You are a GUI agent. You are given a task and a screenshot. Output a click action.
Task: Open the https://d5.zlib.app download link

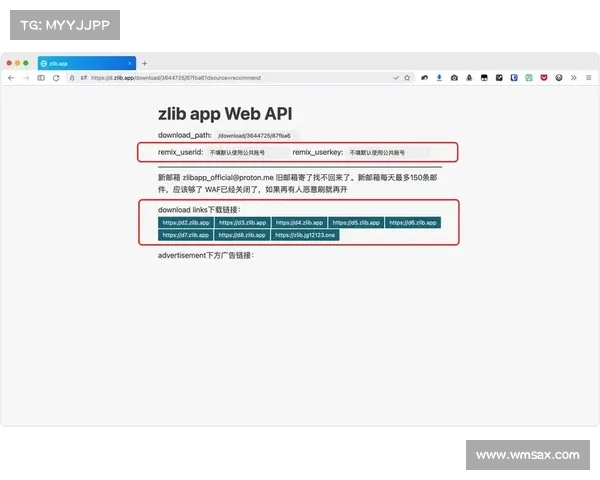356,222
